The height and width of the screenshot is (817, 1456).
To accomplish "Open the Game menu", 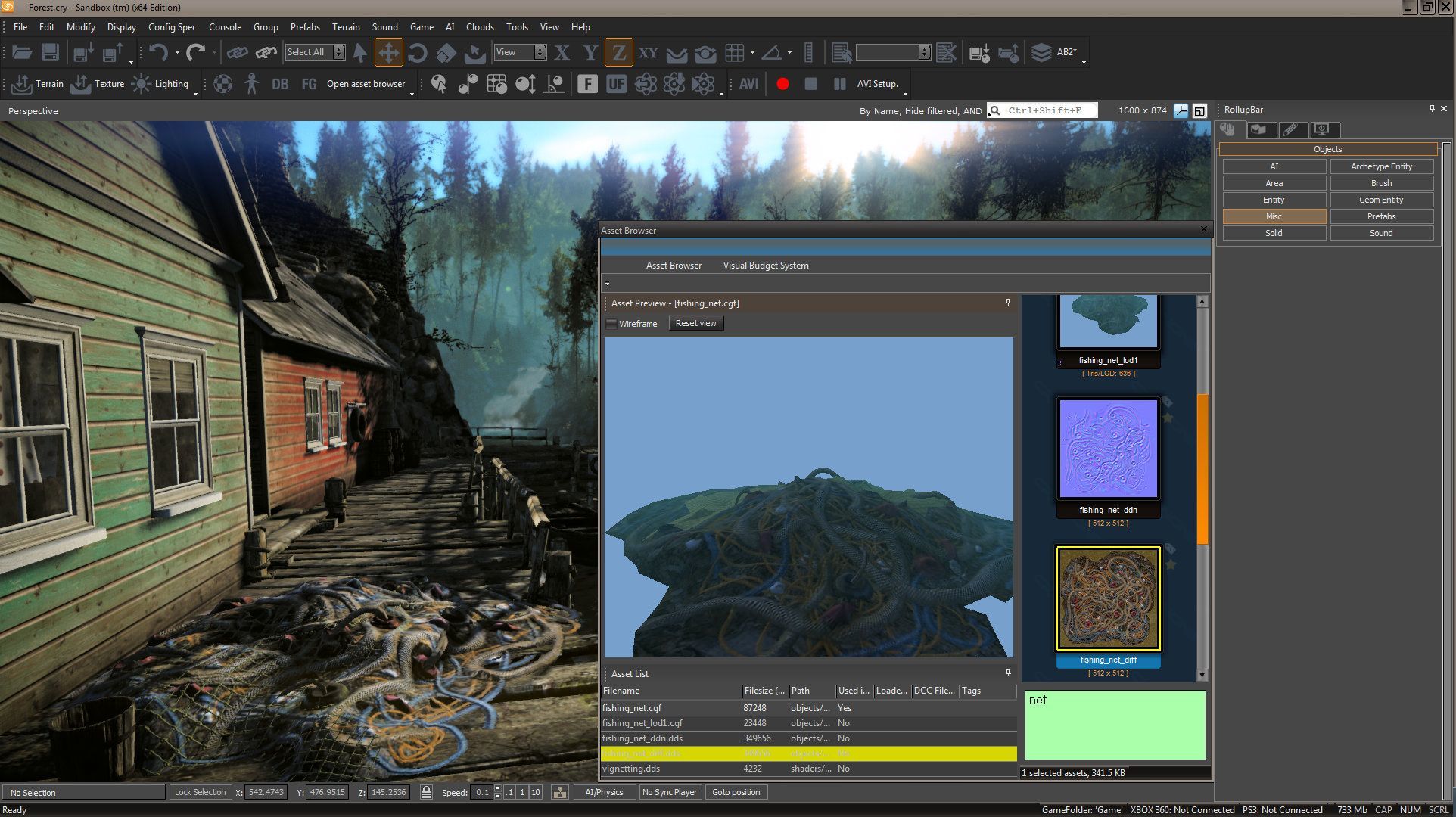I will tap(420, 27).
